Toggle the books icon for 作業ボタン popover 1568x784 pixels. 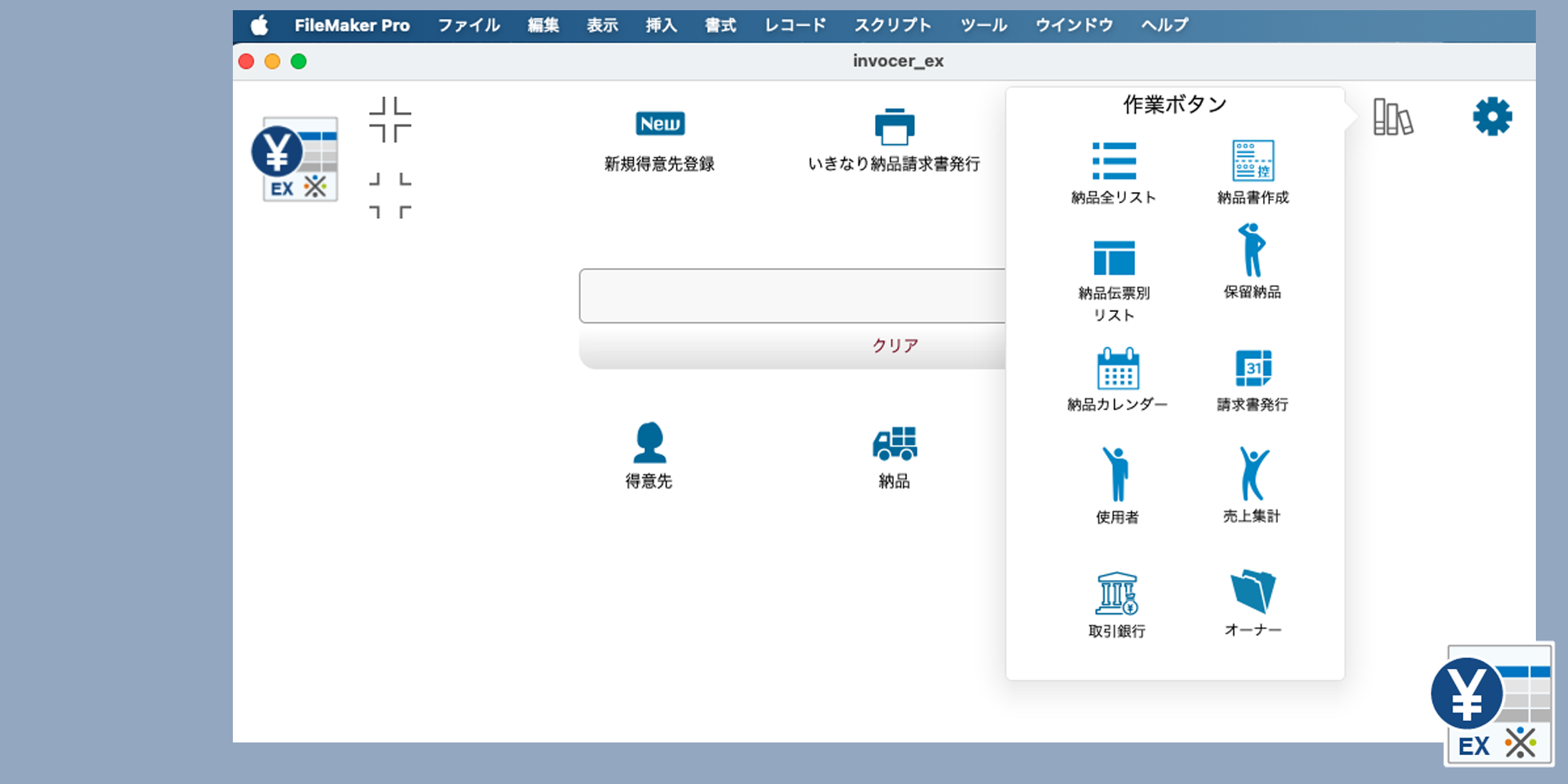point(1392,118)
